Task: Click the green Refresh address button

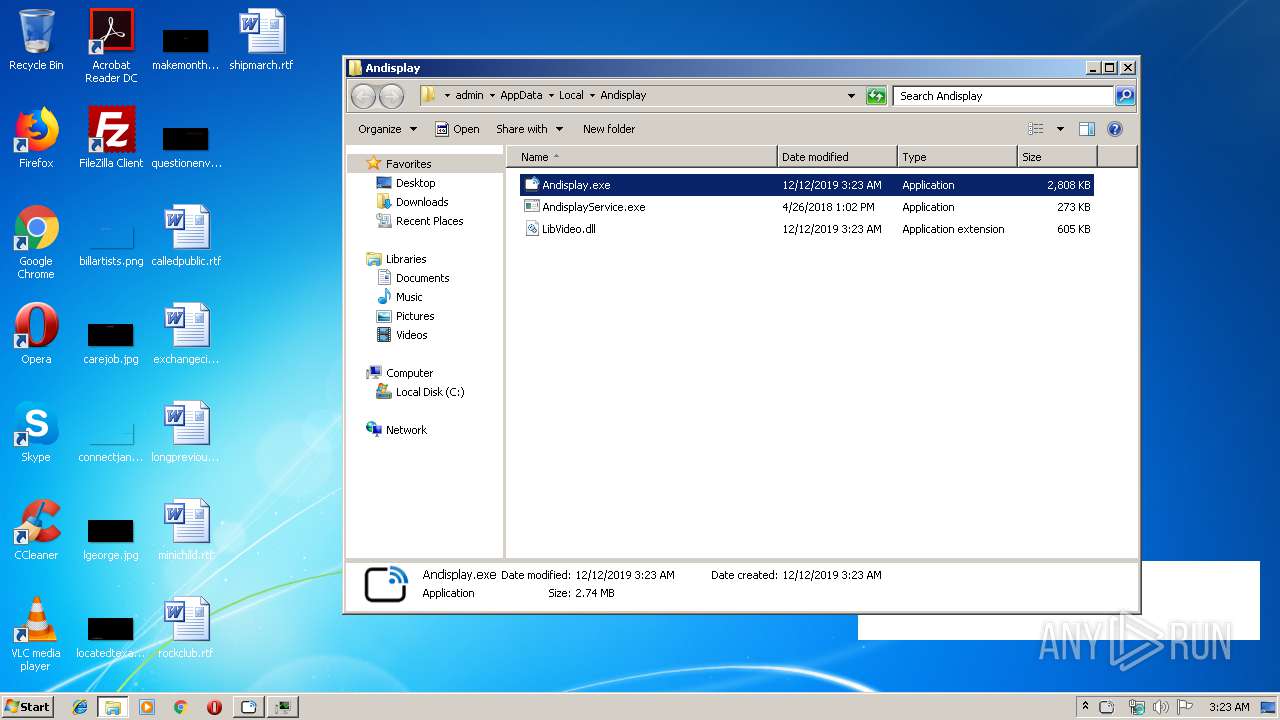Action: [876, 96]
